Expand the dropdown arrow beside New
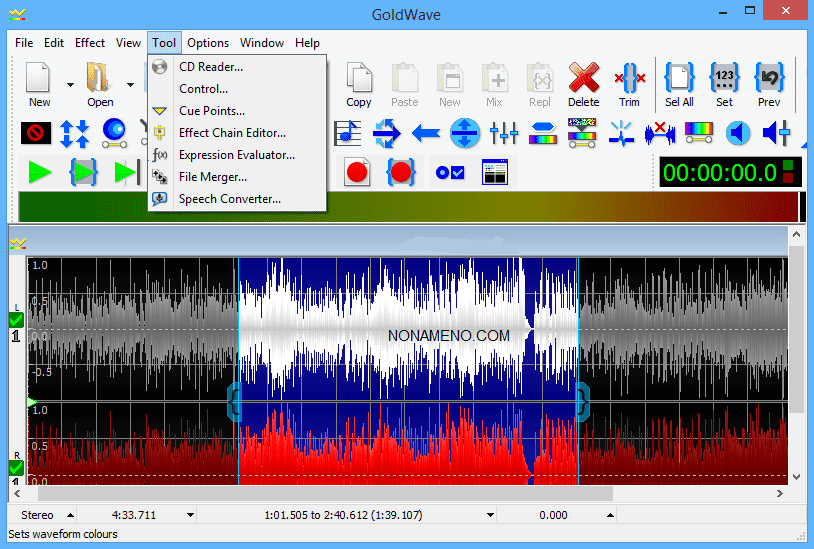The height and width of the screenshot is (549, 814). pos(70,85)
